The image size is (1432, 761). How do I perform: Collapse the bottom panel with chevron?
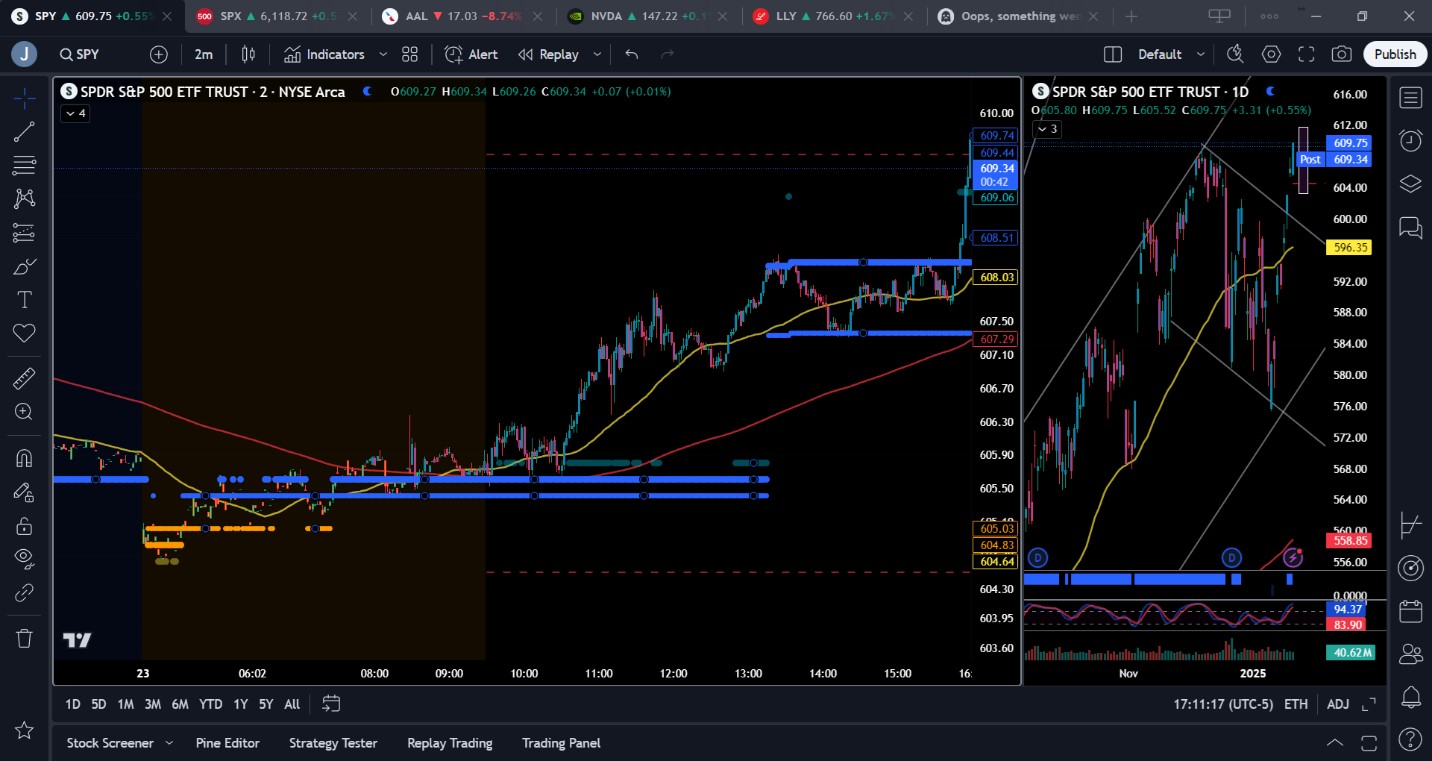click(x=1335, y=743)
